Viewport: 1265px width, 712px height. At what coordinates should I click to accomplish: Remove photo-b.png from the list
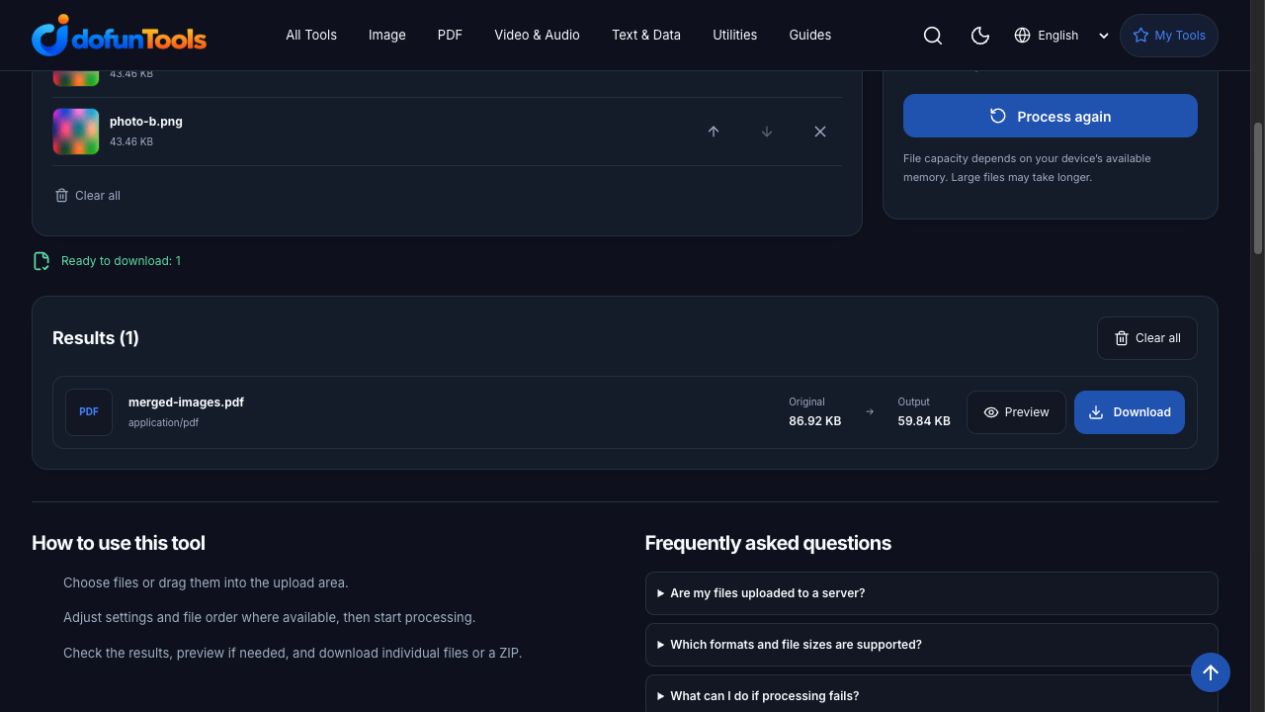pyautogui.click(x=820, y=131)
